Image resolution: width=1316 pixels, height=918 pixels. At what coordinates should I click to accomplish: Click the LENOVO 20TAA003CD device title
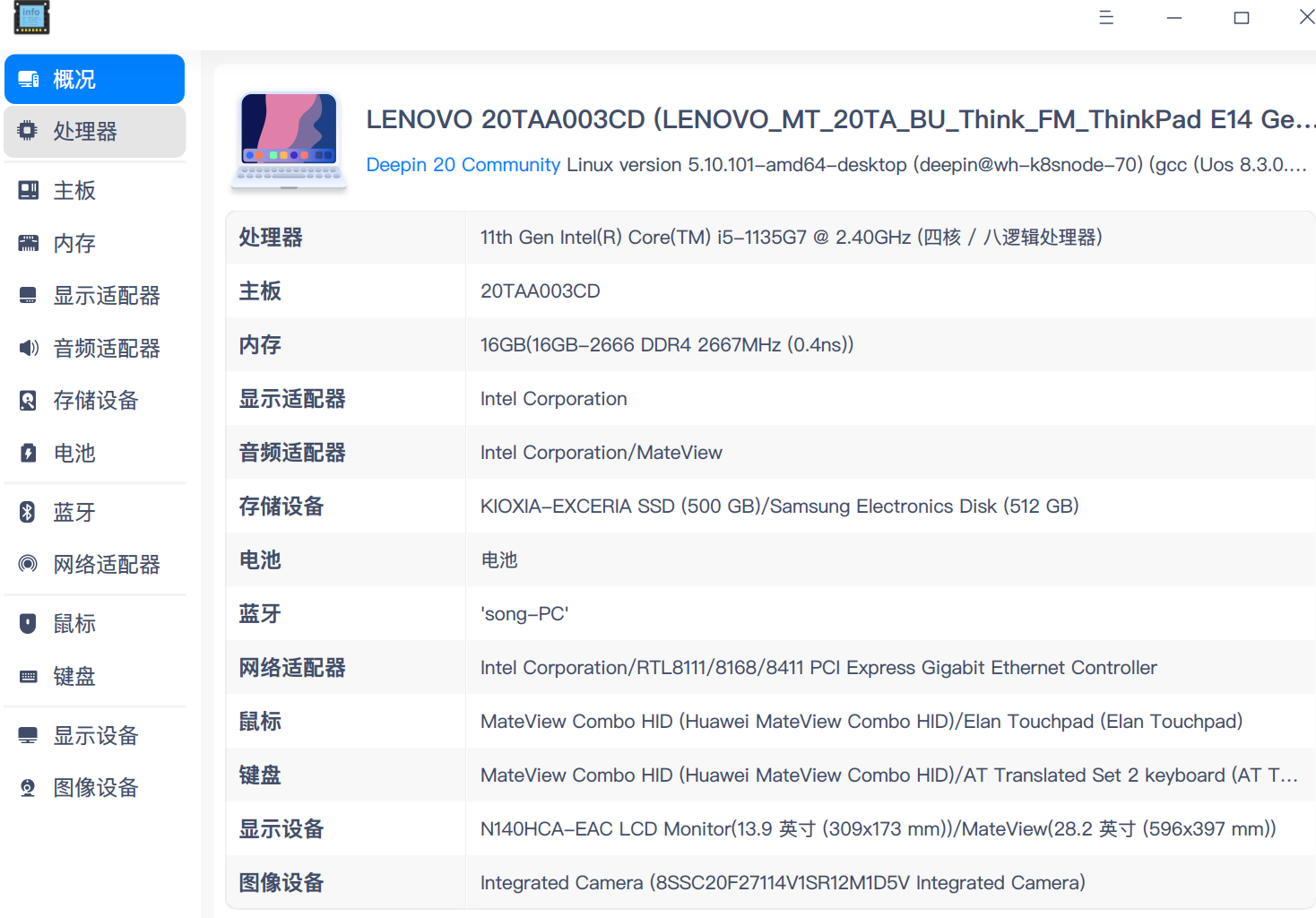coord(841,119)
